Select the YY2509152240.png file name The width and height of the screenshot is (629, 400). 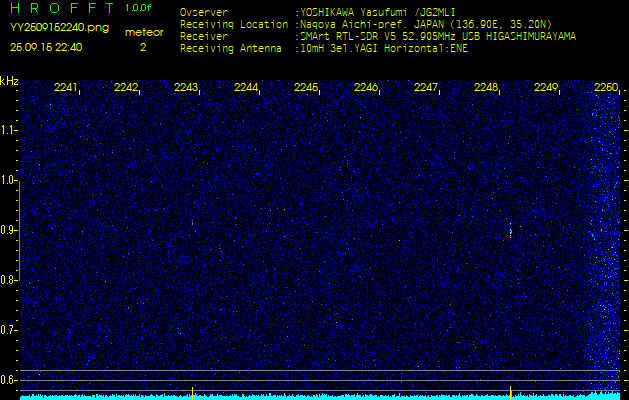click(52, 28)
